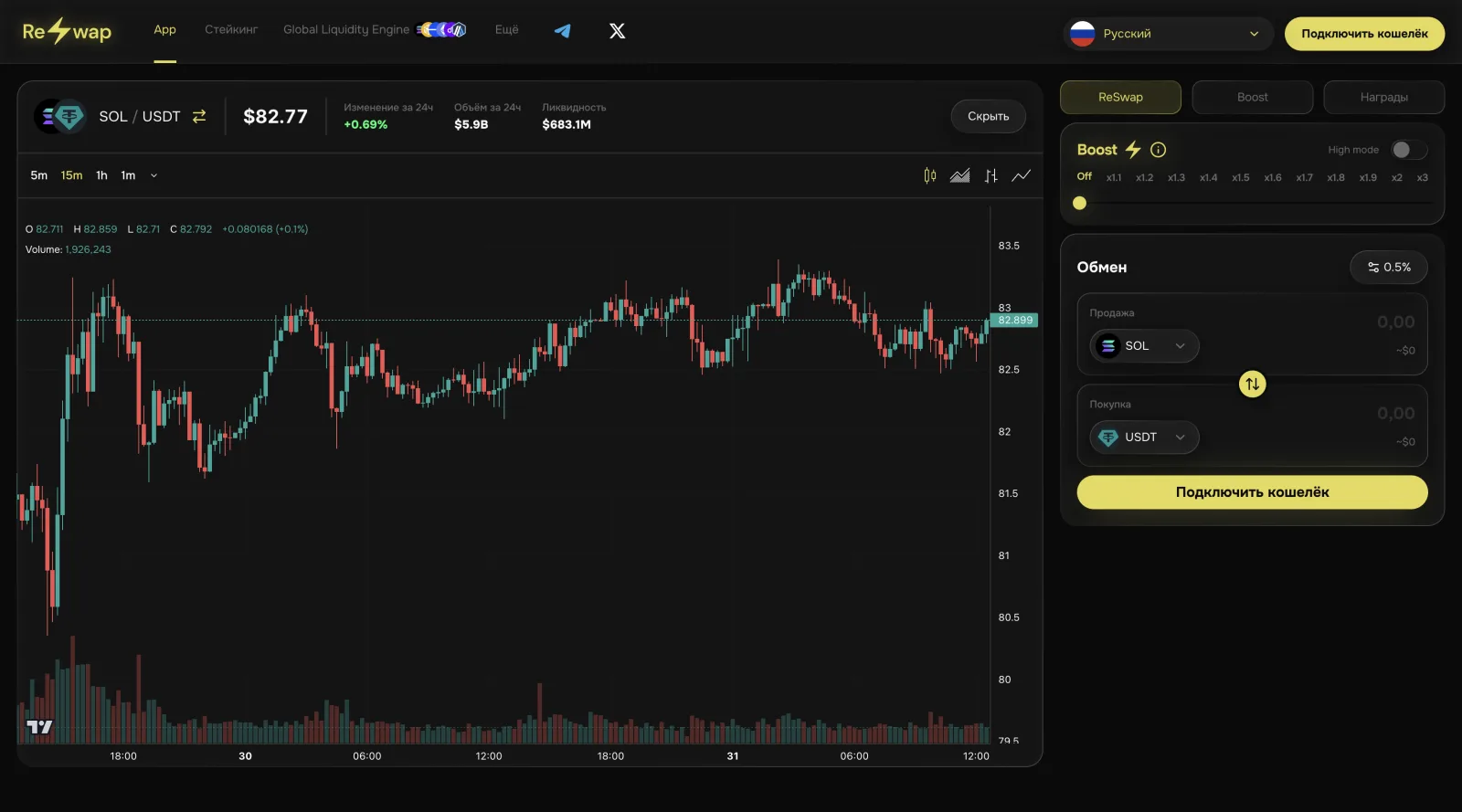Switch the chart to candlestick type
Image resolution: width=1462 pixels, height=812 pixels.
(930, 175)
